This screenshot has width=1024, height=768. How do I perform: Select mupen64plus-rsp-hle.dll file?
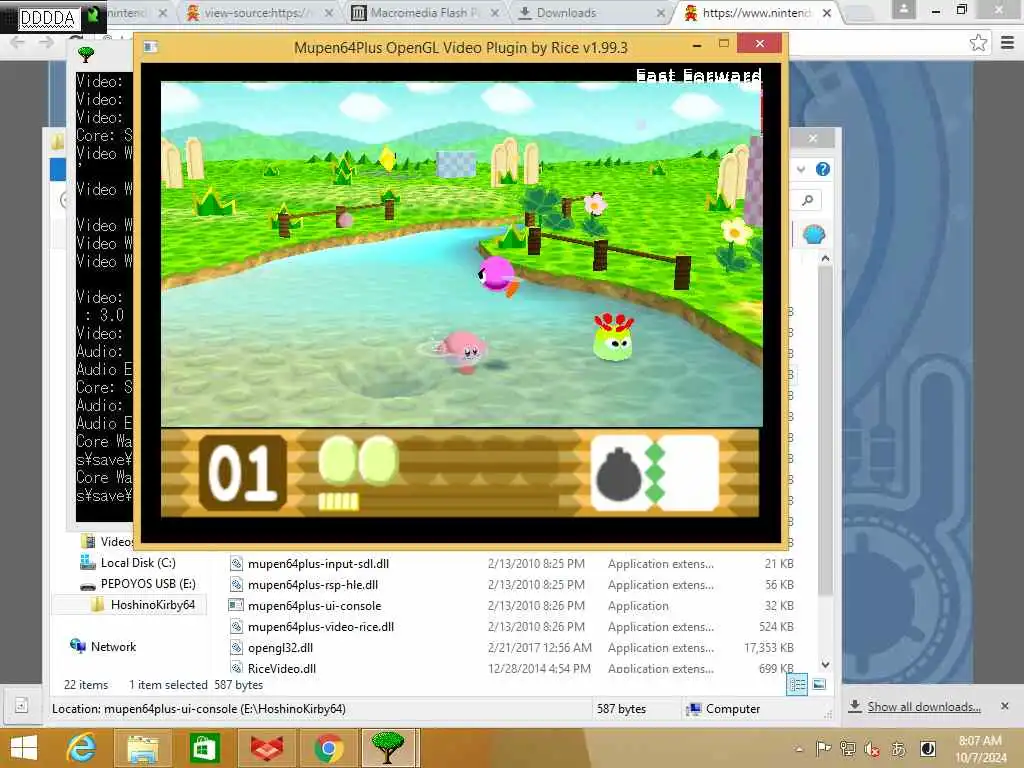click(x=313, y=584)
